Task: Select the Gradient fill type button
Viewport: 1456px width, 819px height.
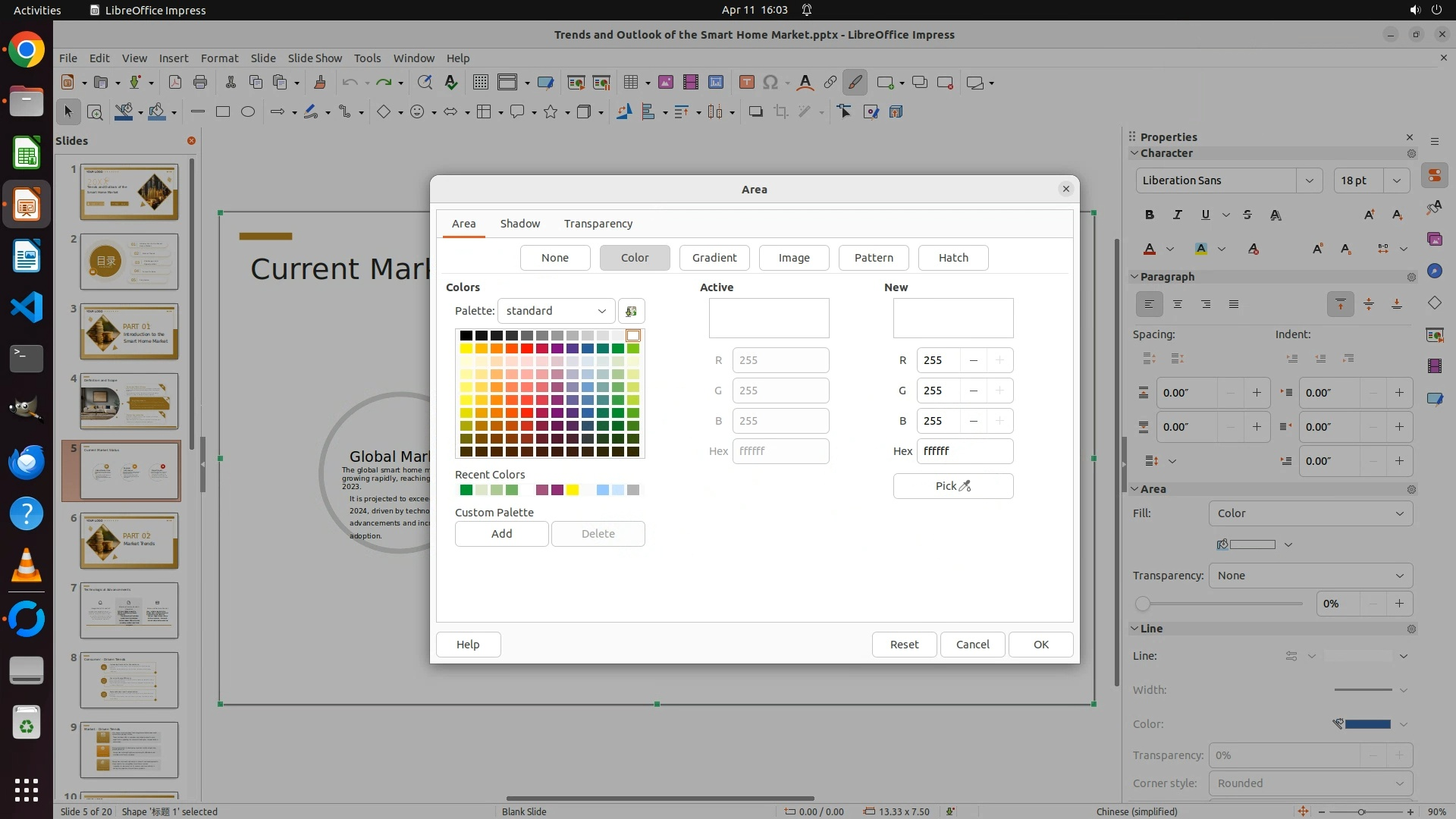Action: point(714,258)
